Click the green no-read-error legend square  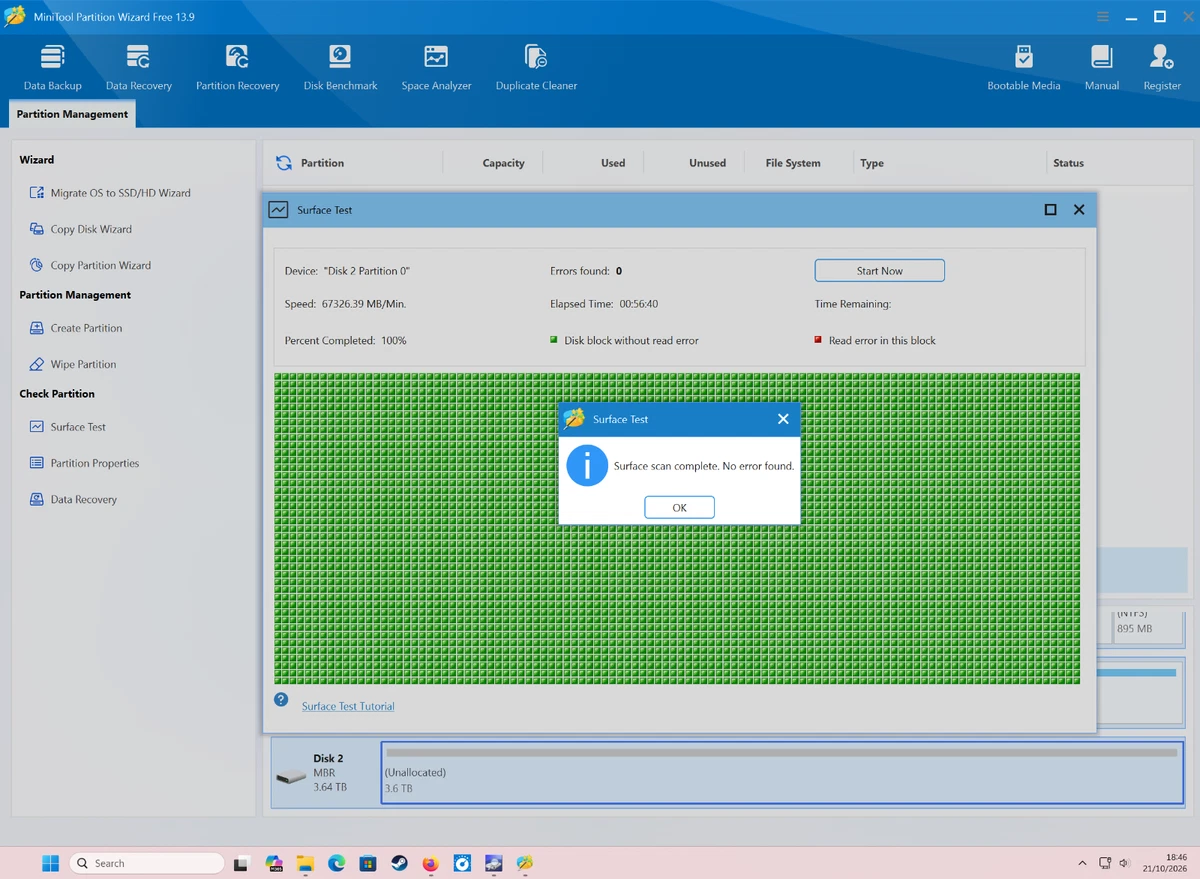(554, 340)
